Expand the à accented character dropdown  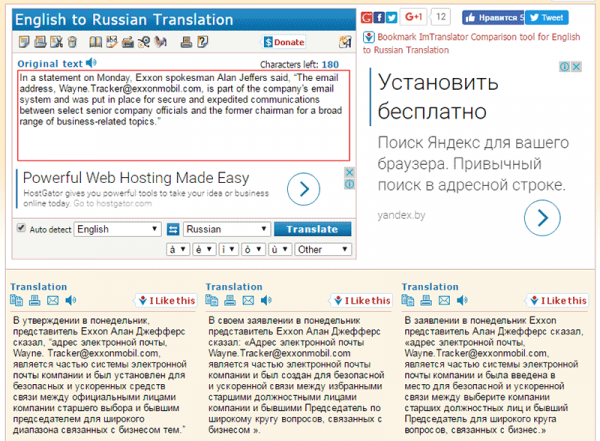[178, 250]
